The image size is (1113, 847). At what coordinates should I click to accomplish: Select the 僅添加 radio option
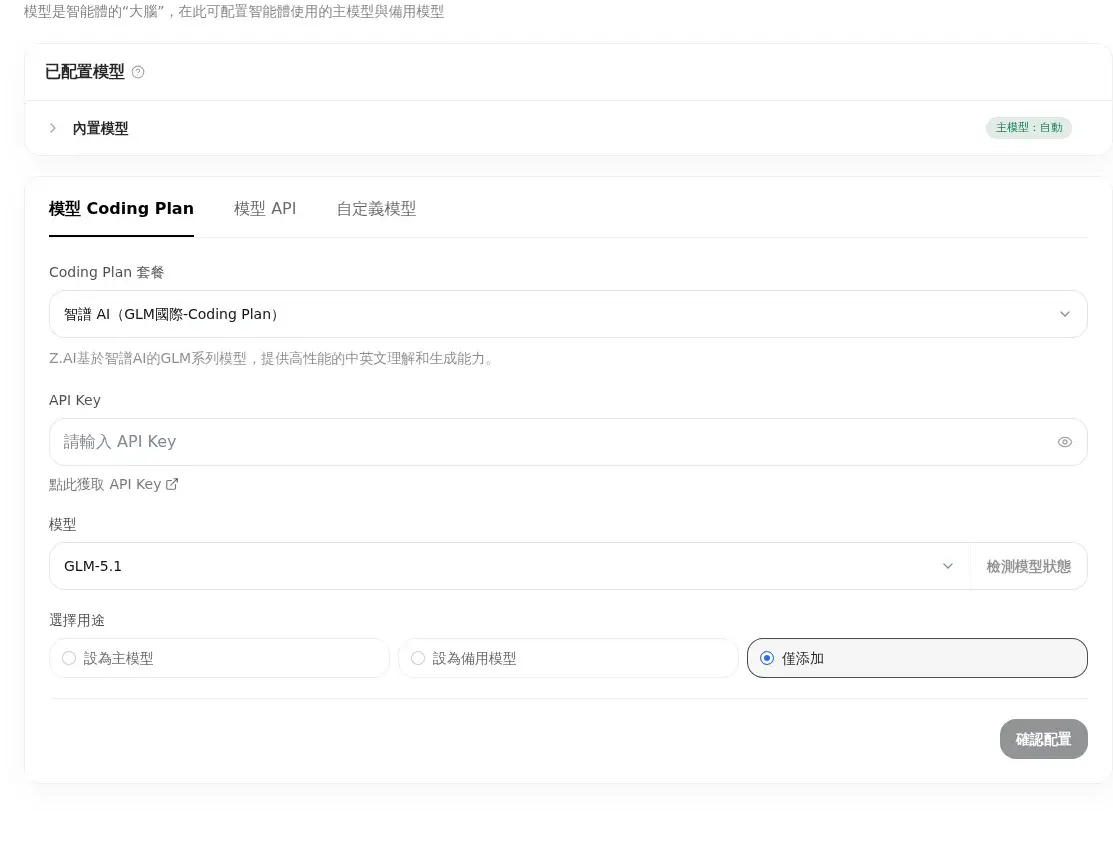(917, 658)
